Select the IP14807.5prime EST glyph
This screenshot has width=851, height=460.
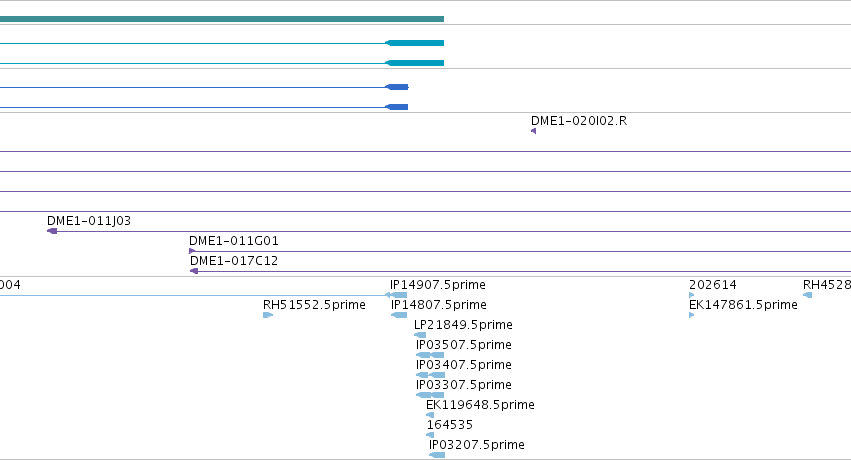coord(399,315)
